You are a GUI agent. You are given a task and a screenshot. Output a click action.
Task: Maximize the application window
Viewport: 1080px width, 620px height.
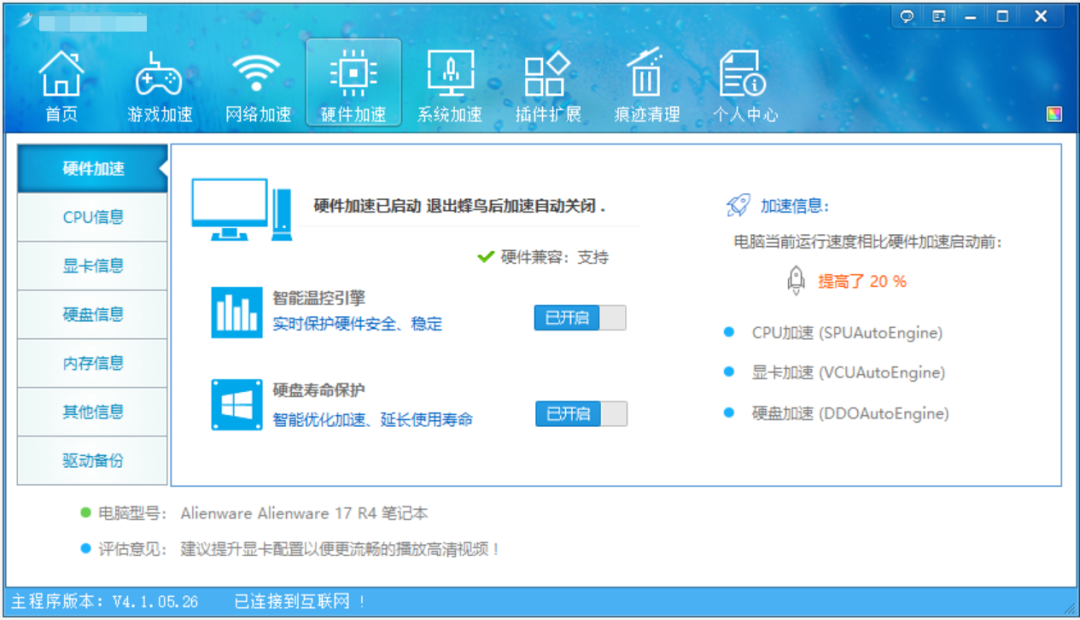[1003, 17]
